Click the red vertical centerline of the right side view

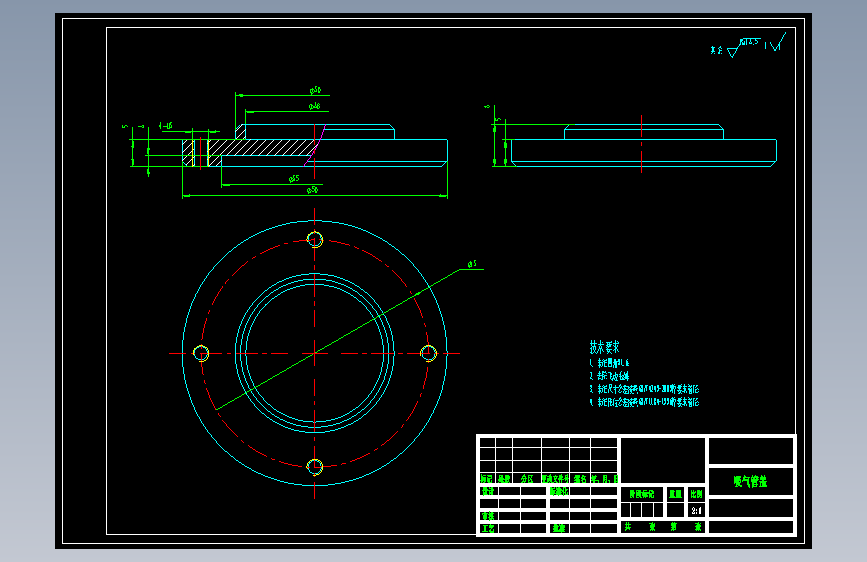tap(641, 144)
